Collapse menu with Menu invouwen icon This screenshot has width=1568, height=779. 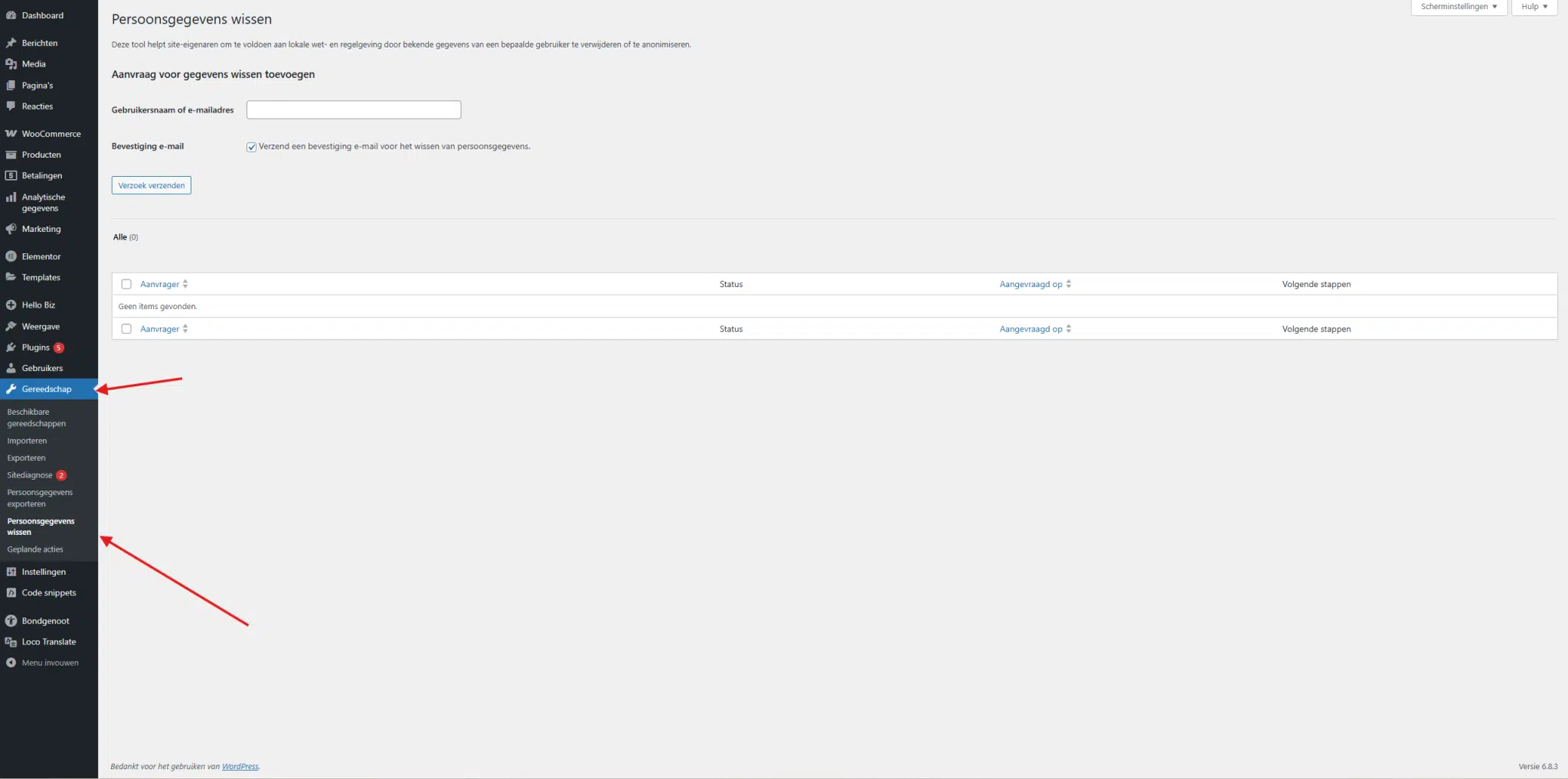[x=11, y=663]
